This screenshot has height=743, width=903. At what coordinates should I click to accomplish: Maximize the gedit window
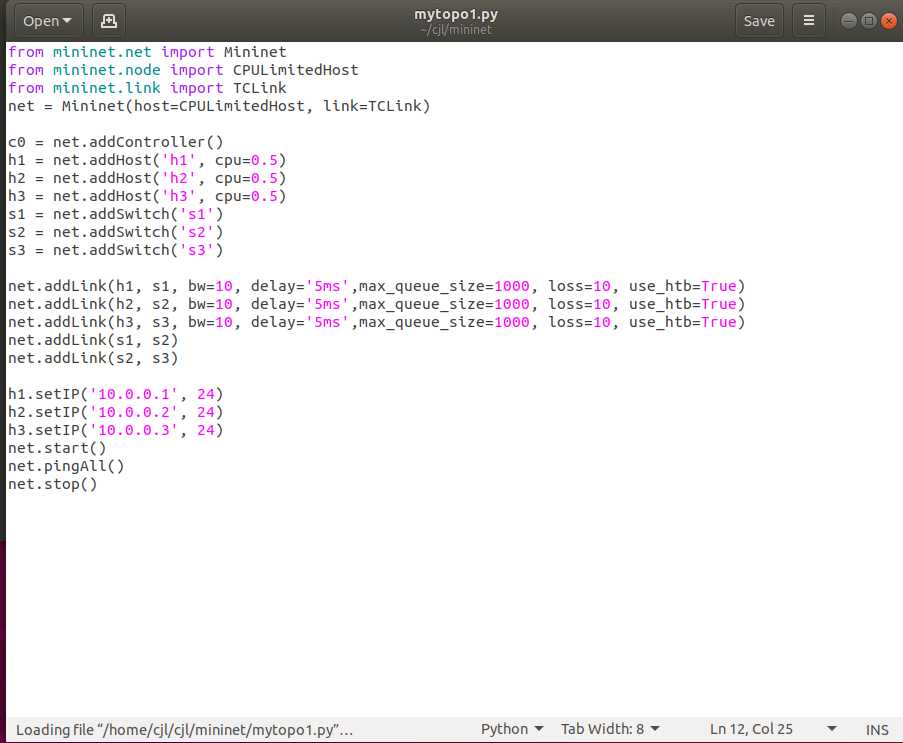[868, 21]
